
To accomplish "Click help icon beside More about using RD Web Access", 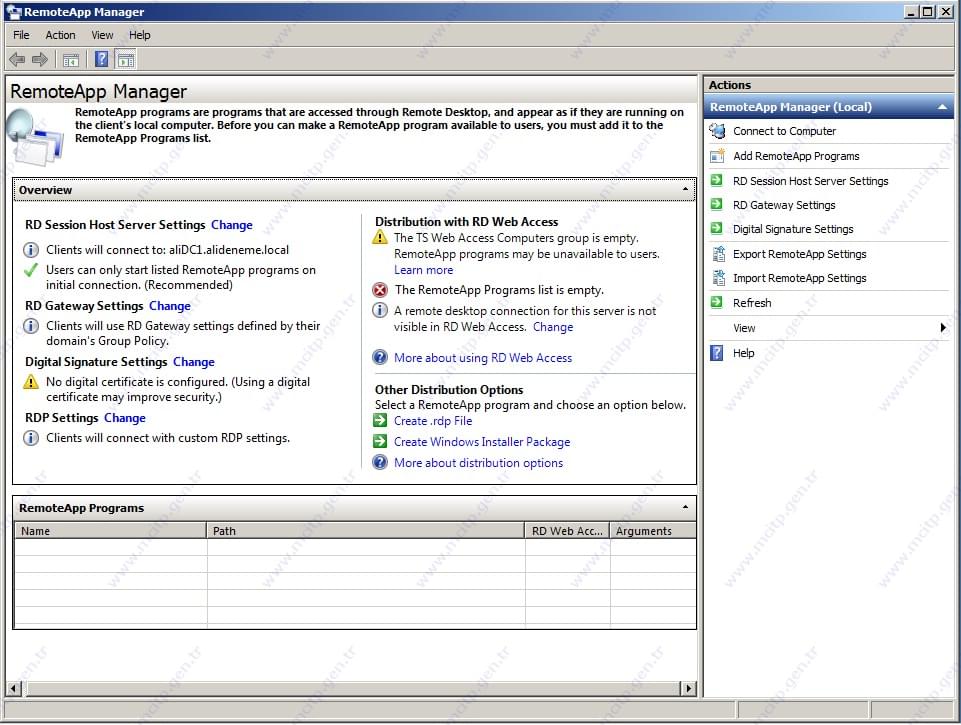I will (x=381, y=357).
